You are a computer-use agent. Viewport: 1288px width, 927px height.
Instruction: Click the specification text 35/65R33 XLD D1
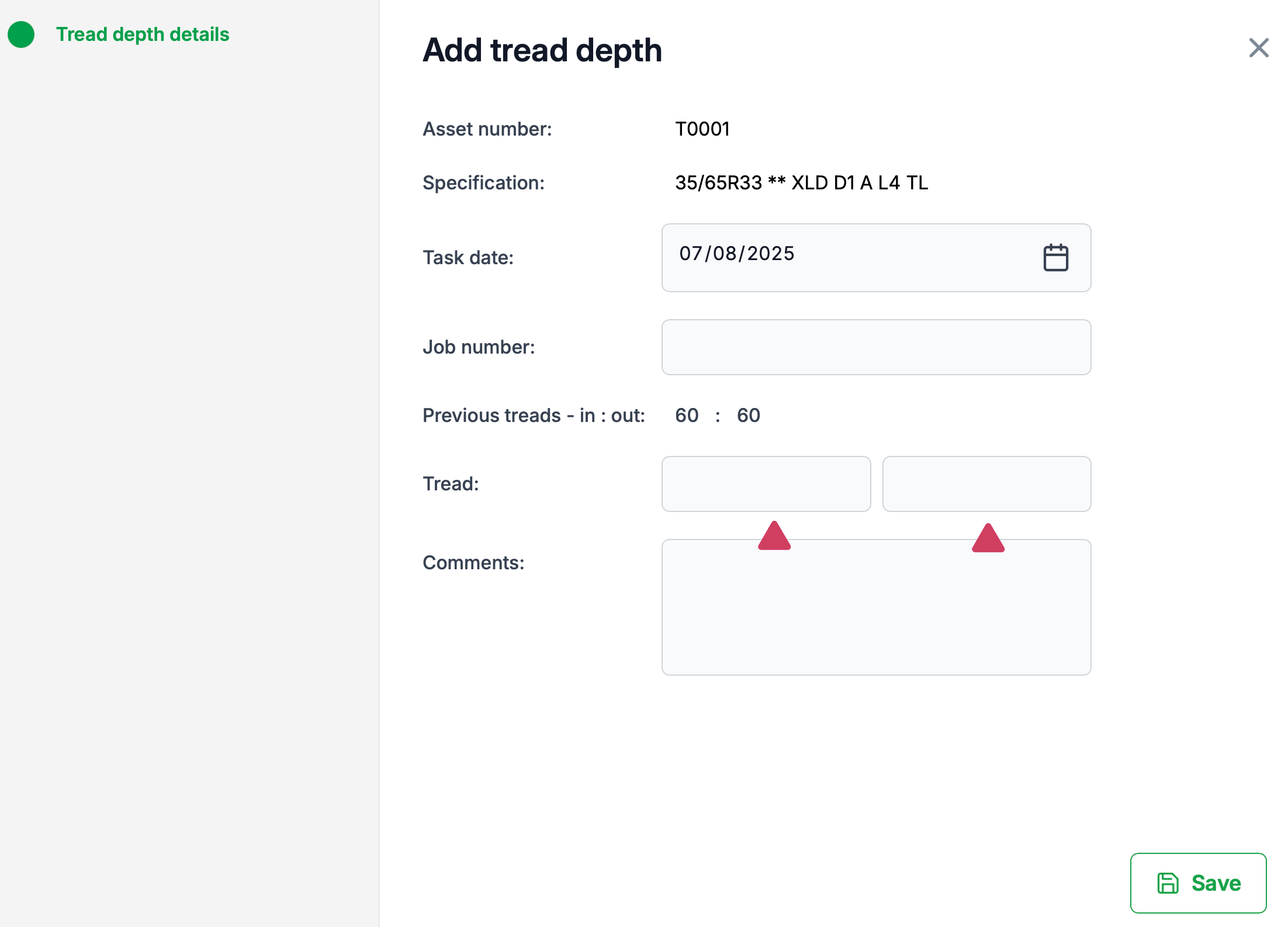tap(801, 183)
